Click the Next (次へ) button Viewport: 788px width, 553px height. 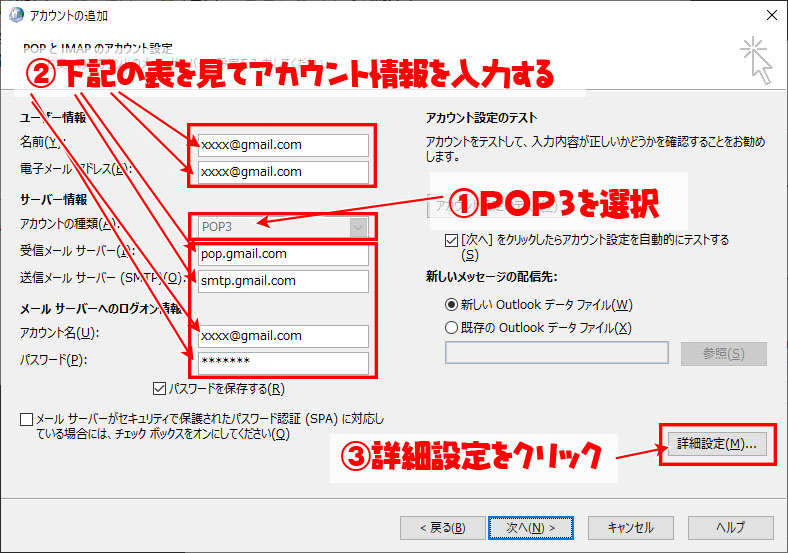(x=531, y=528)
